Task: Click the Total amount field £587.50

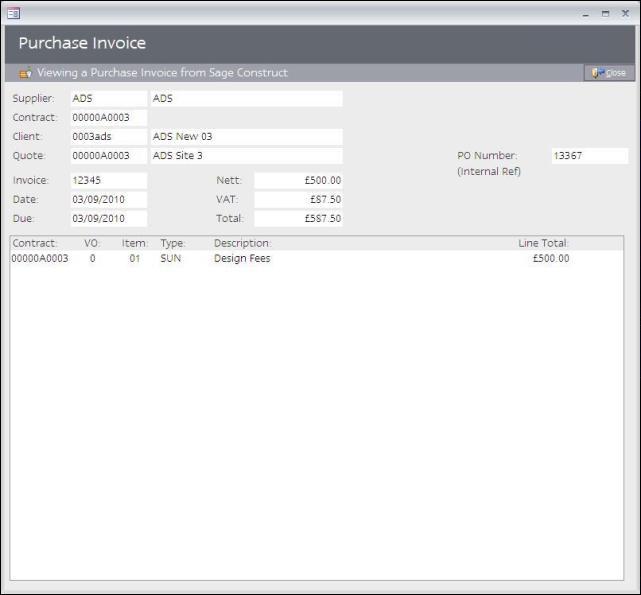Action: click(x=298, y=219)
